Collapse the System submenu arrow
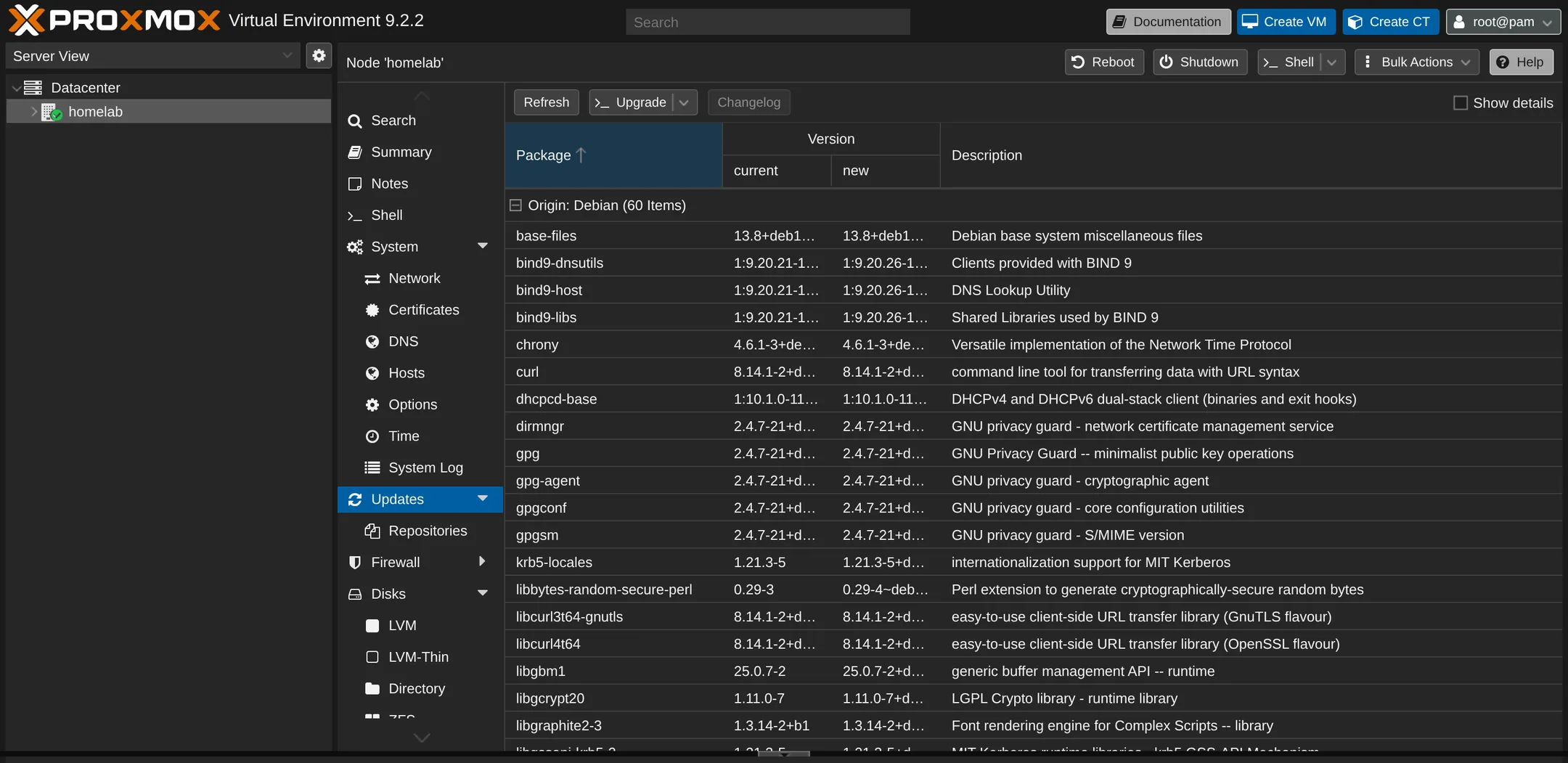 pyautogui.click(x=482, y=246)
